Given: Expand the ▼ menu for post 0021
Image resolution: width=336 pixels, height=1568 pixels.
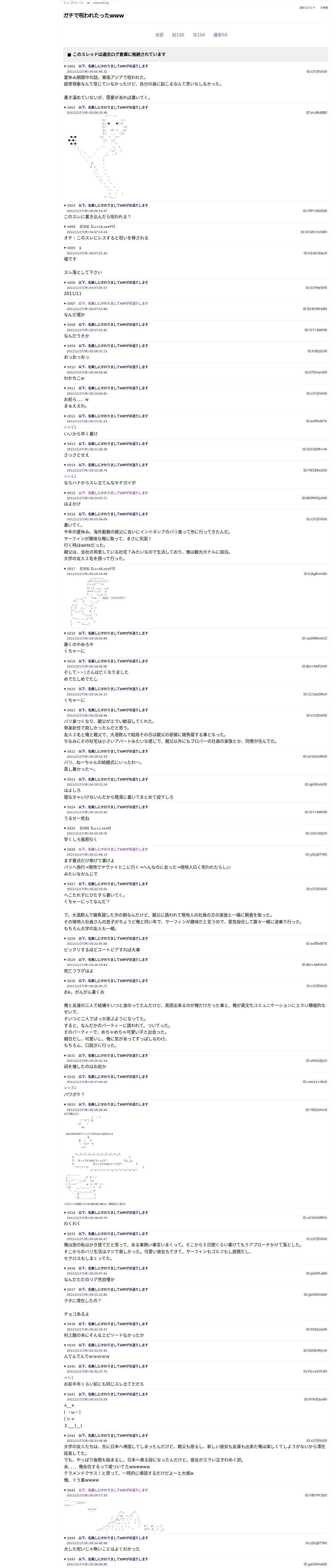Looking at the screenshot, I should pyautogui.click(x=65, y=710).
